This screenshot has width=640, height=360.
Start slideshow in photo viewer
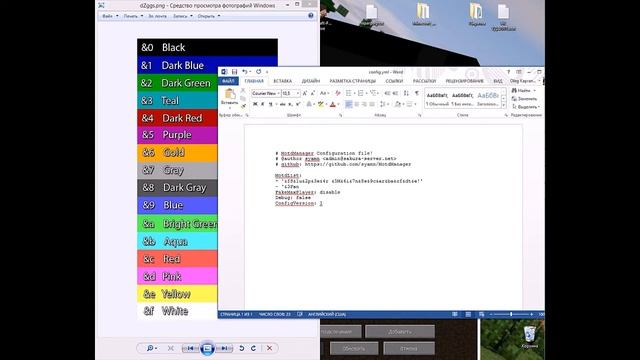[x=207, y=348]
